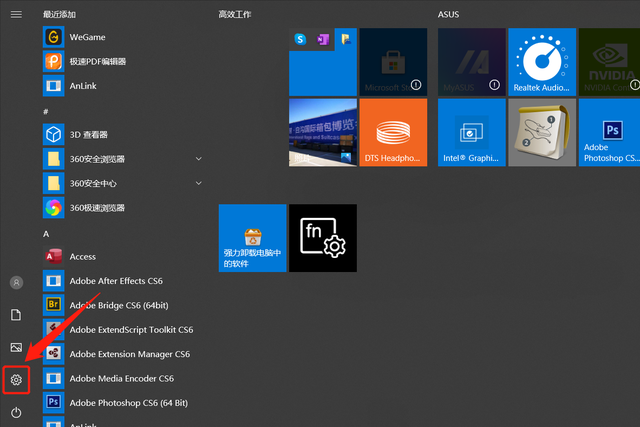Open the file explorer icon in tile folder
Screen dimensions: 640x427
pyautogui.click(x=346, y=39)
